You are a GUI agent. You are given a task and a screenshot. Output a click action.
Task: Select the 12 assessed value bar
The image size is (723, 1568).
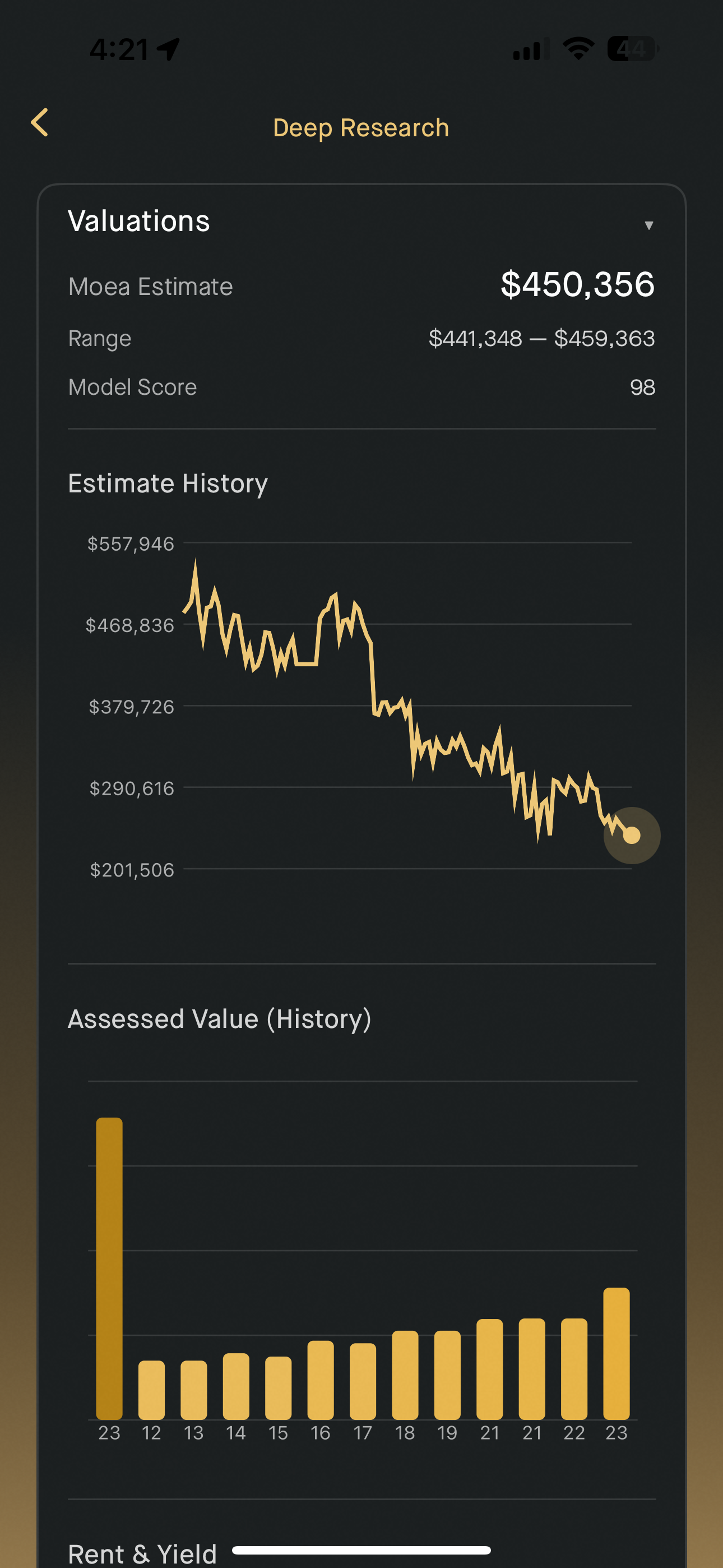pyautogui.click(x=151, y=1390)
